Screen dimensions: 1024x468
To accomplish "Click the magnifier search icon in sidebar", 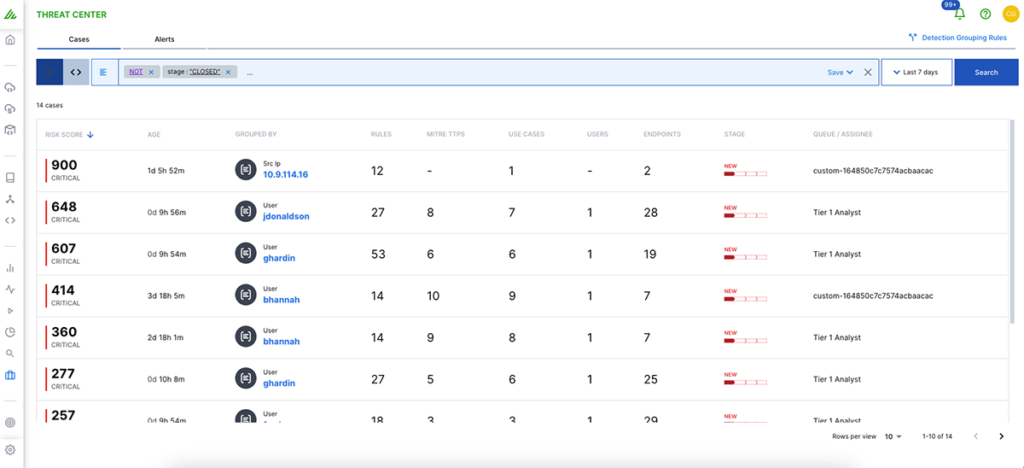I will (10, 353).
